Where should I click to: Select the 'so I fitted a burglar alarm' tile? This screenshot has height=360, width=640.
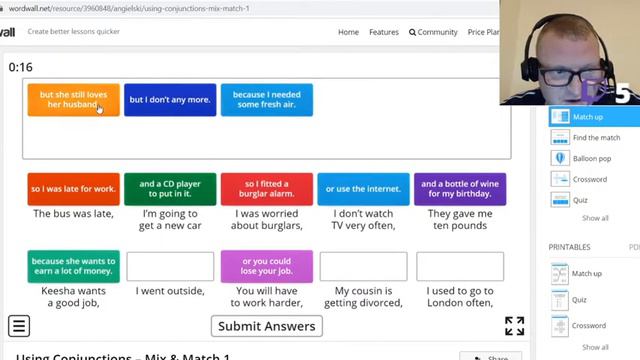(267, 189)
